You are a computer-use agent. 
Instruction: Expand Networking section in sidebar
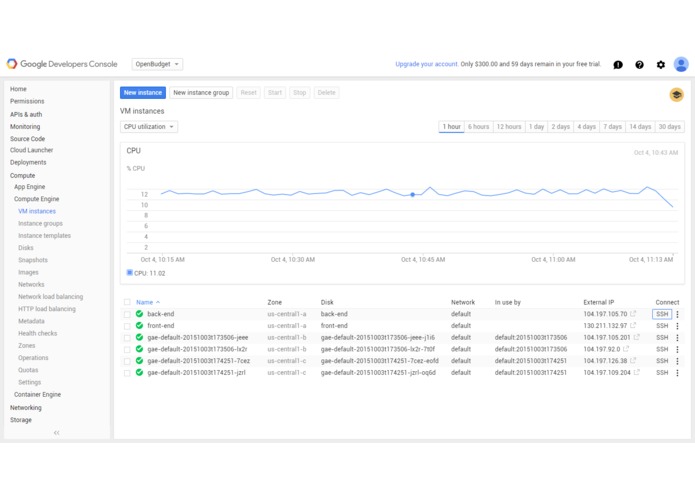(x=26, y=408)
